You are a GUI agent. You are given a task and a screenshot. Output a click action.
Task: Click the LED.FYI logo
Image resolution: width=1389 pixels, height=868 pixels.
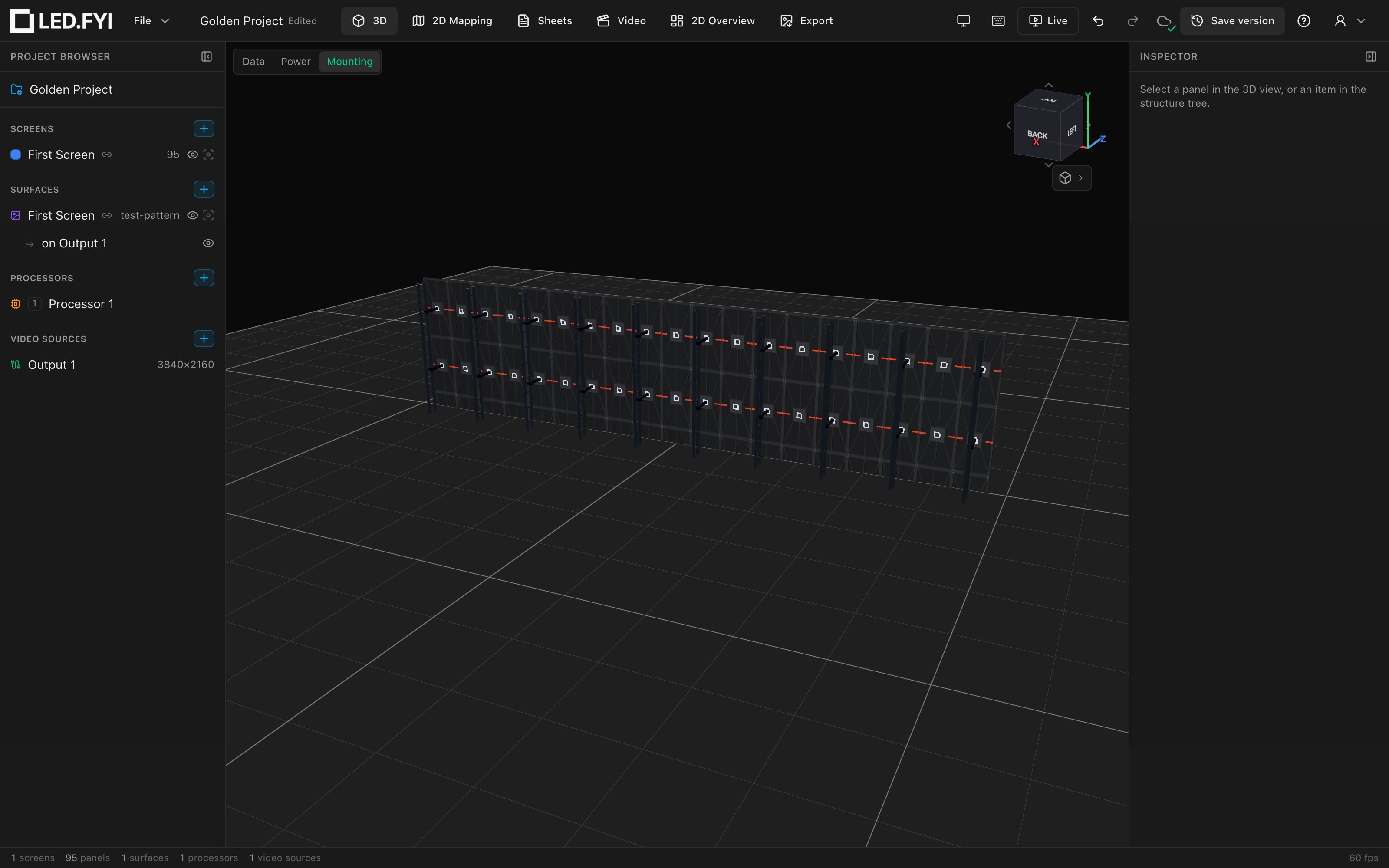(x=61, y=21)
